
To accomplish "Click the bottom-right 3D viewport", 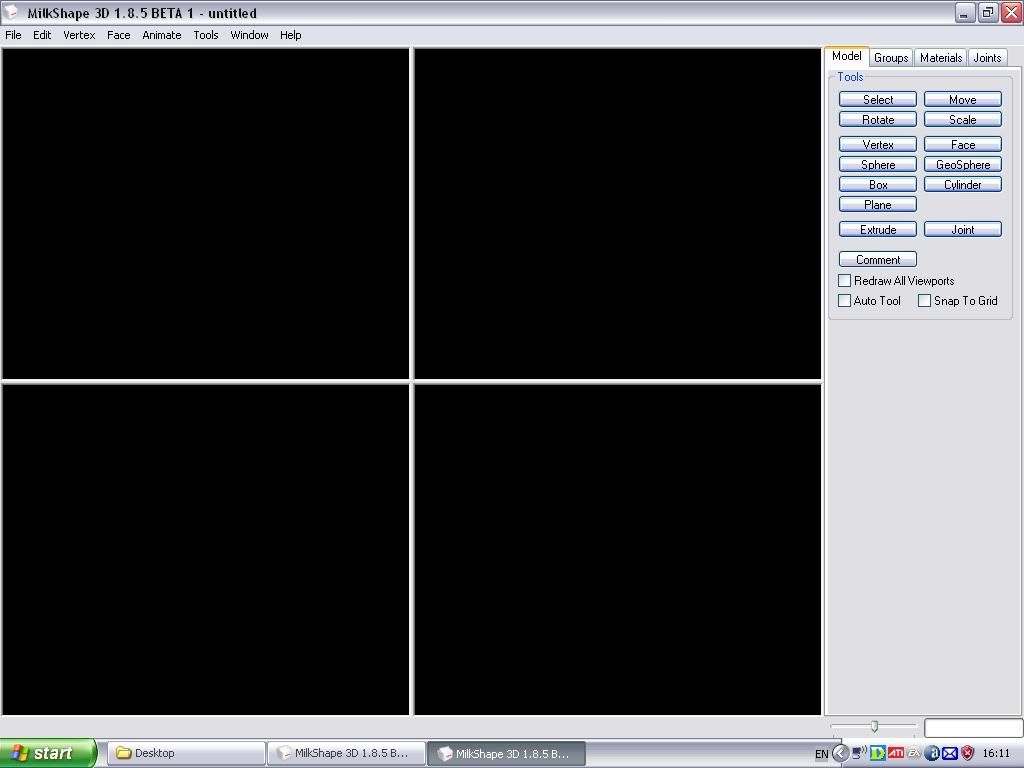I will (618, 550).
